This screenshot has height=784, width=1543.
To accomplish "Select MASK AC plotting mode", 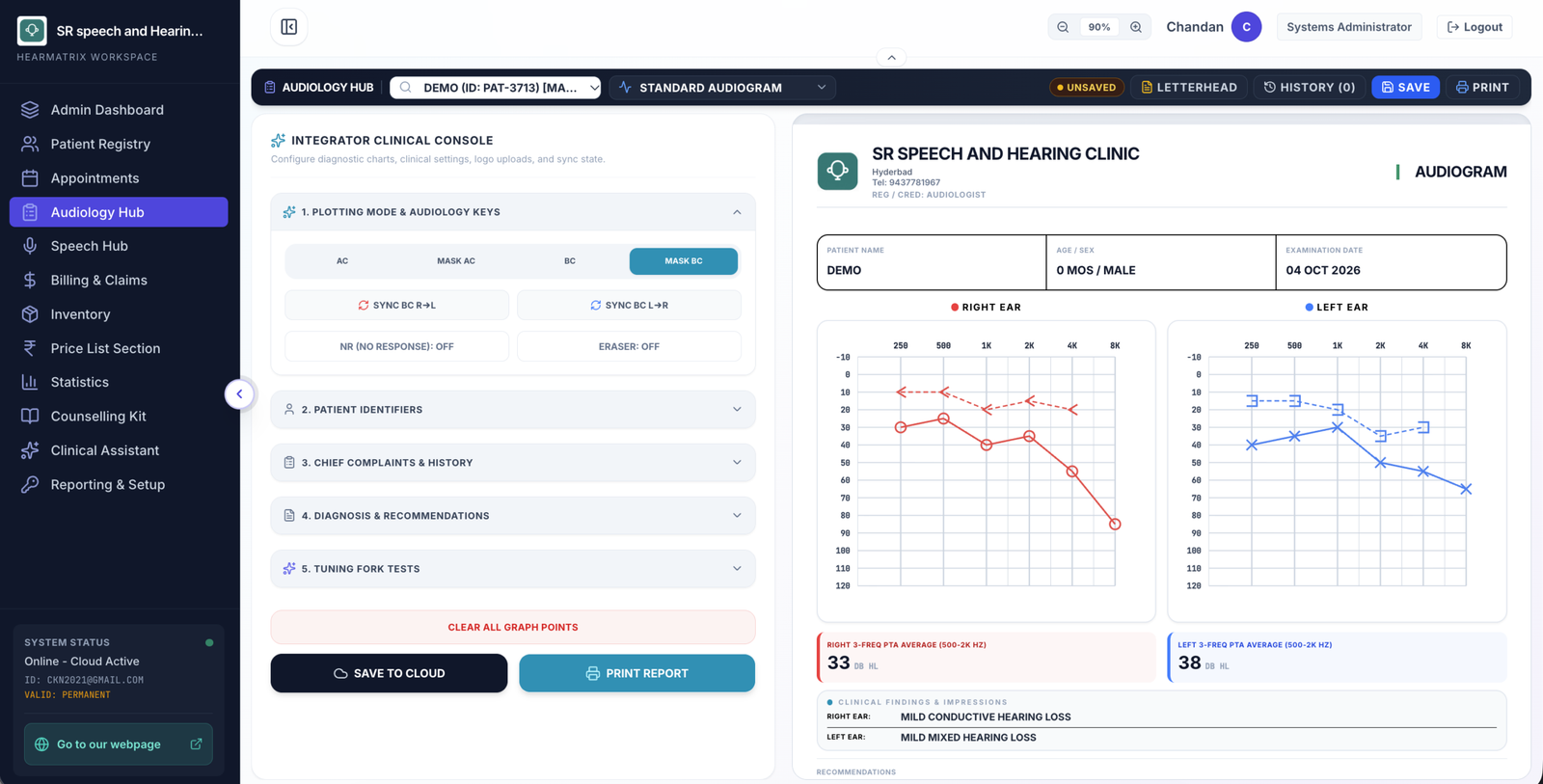I will pos(456,261).
